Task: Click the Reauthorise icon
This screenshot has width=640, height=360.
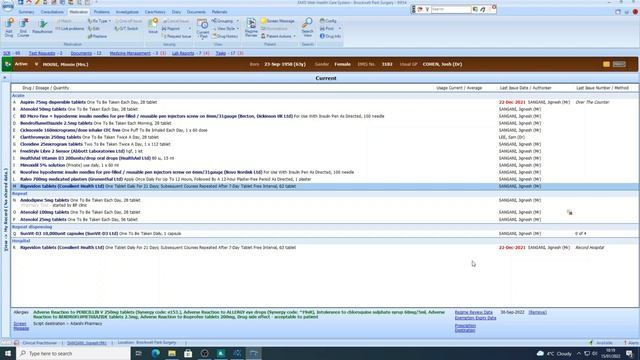Action: pos(42,27)
